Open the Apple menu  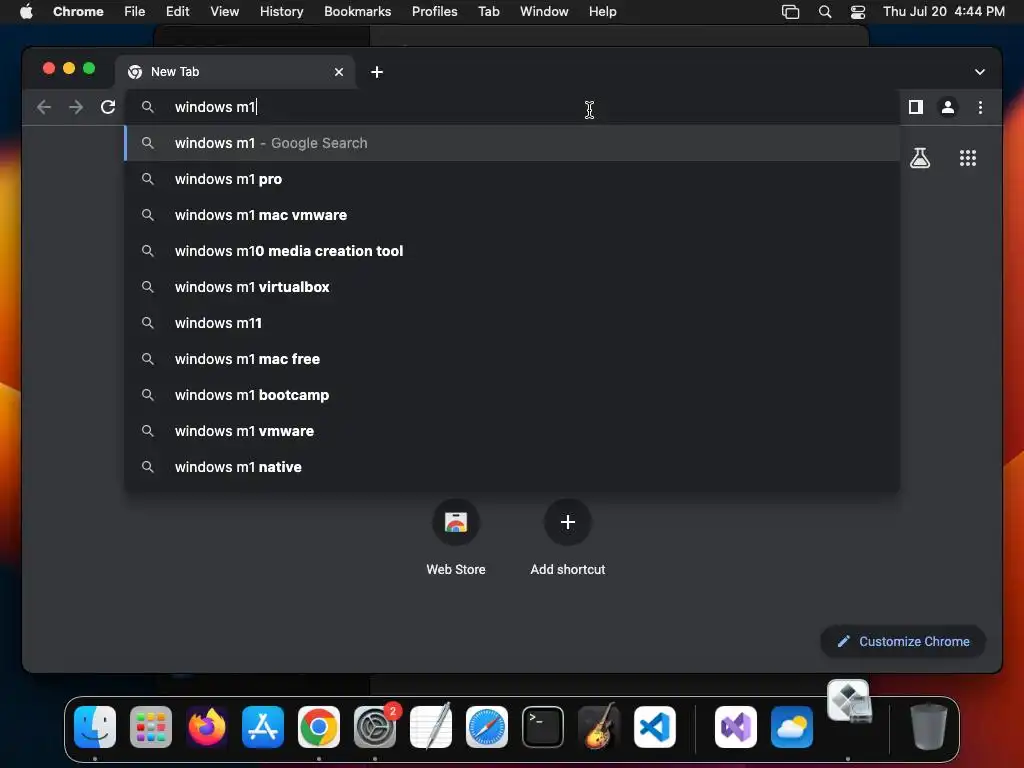tap(26, 12)
